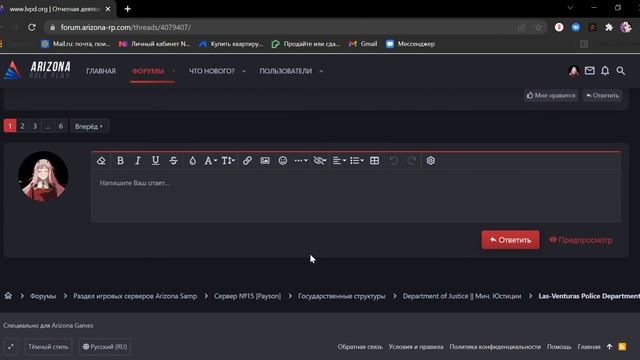Viewport: 640px width, 360px height.
Task: Insert a table into the reply
Action: click(374, 161)
